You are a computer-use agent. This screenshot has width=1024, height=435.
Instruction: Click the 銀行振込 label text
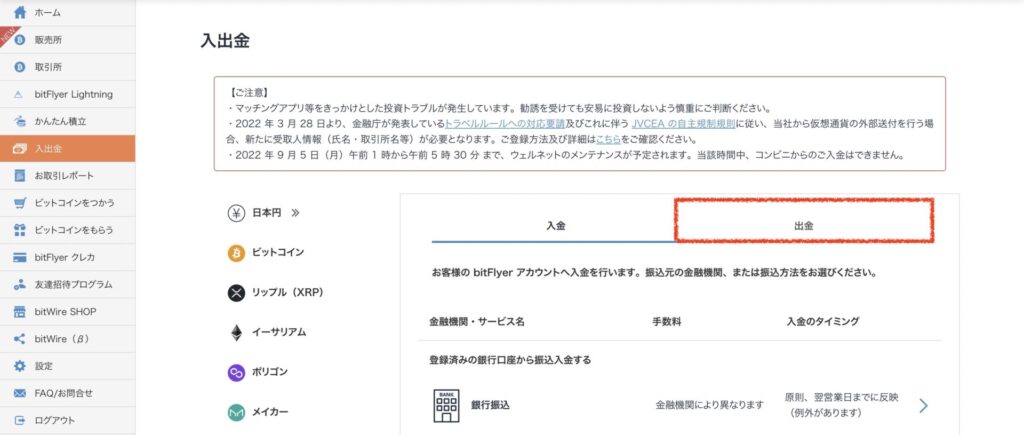pyautogui.click(x=490, y=406)
